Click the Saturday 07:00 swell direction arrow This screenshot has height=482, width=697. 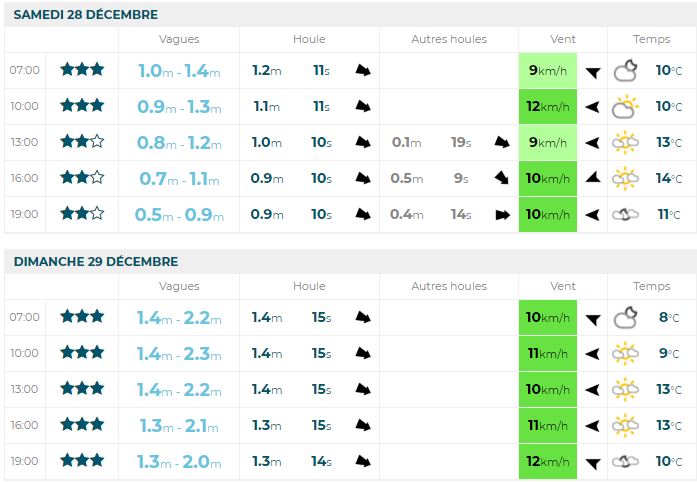[x=364, y=71]
